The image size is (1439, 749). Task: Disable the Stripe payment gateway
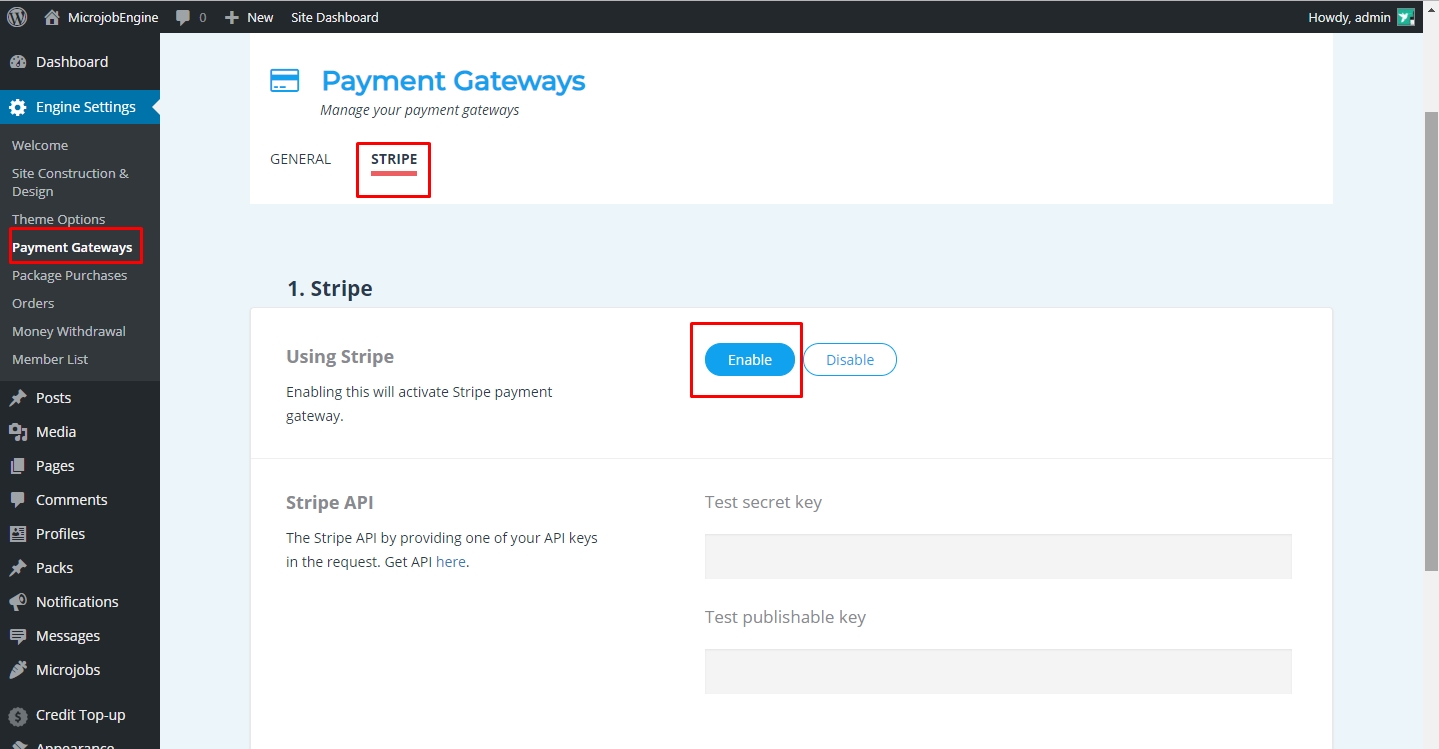click(849, 360)
